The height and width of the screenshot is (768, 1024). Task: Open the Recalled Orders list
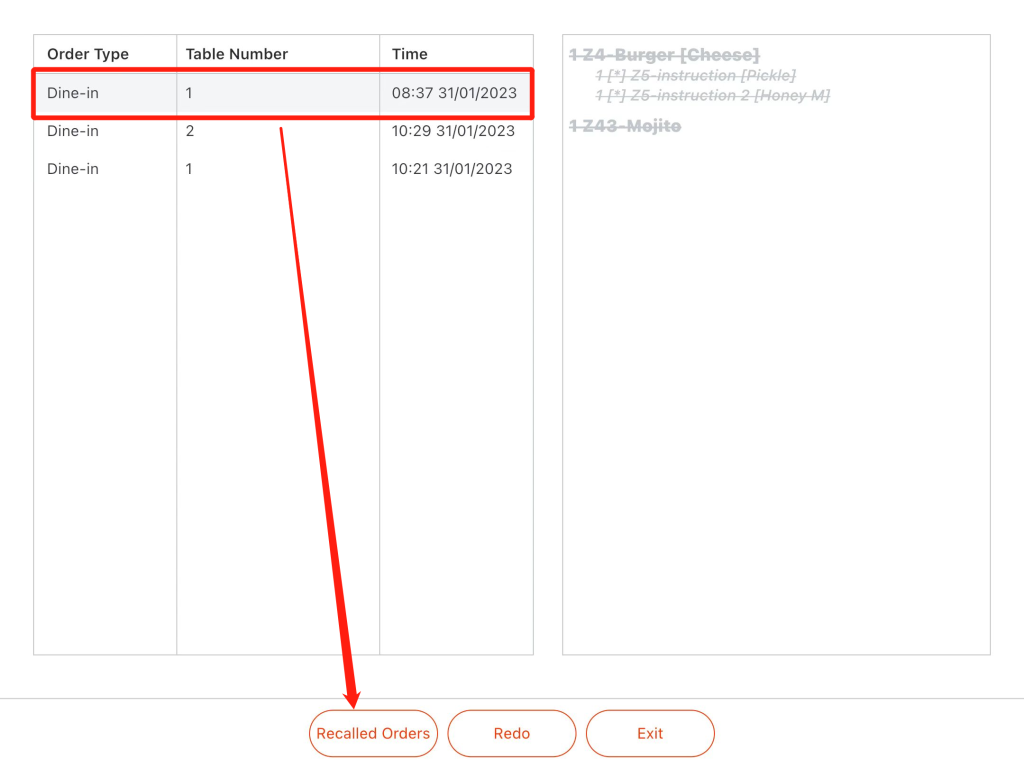coord(373,733)
